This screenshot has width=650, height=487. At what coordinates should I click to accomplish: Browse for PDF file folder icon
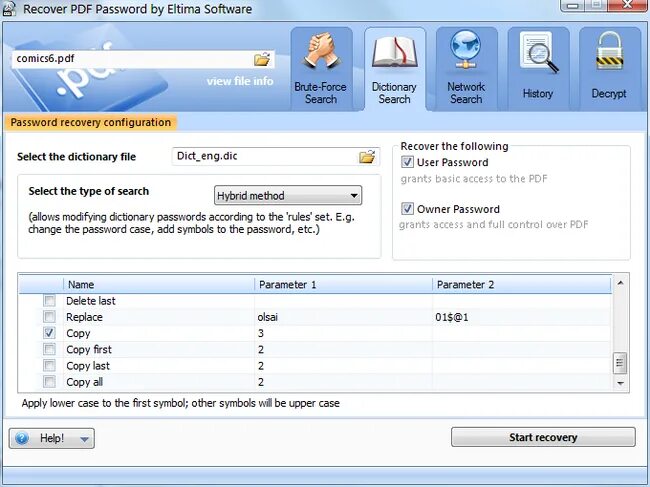(x=262, y=59)
